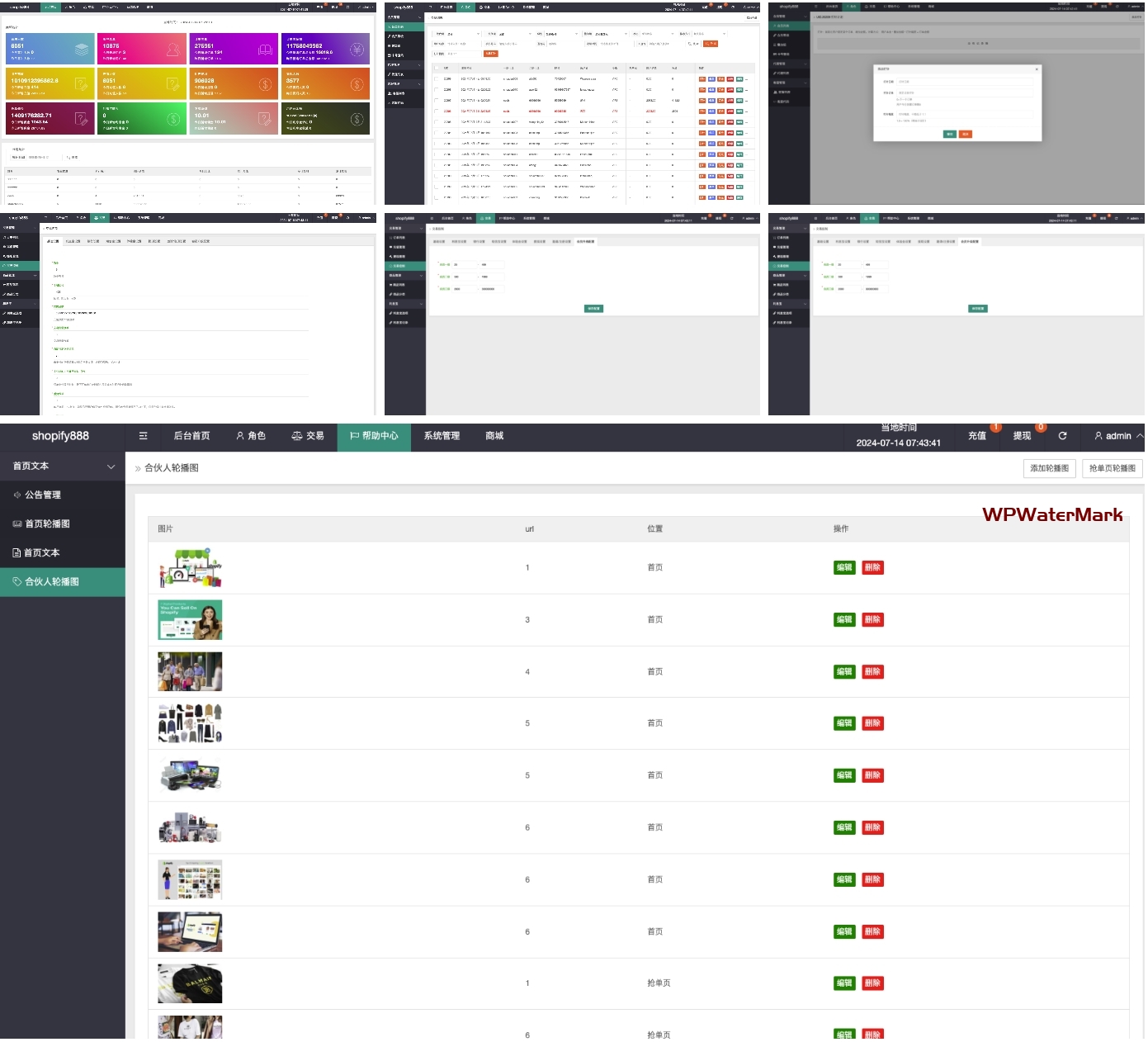1148x1042 pixels.
Task: Open the 角色 menu in the top bar
Action: click(251, 436)
